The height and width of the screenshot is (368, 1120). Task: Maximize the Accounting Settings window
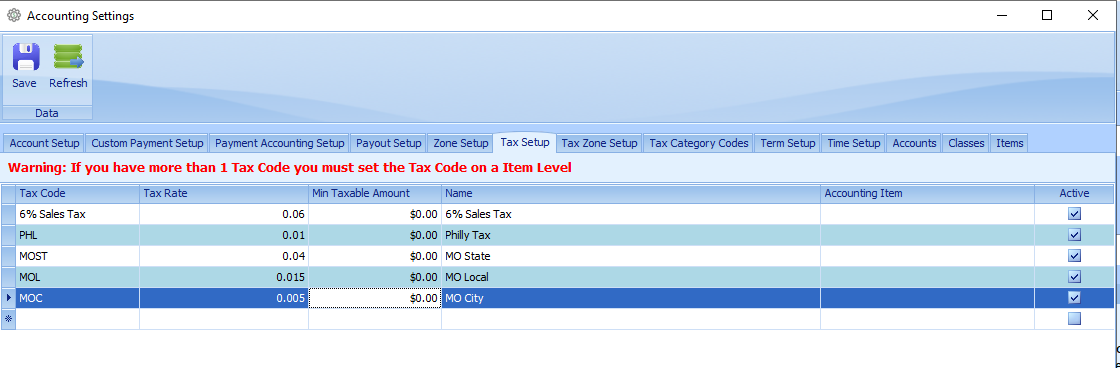pyautogui.click(x=1046, y=15)
